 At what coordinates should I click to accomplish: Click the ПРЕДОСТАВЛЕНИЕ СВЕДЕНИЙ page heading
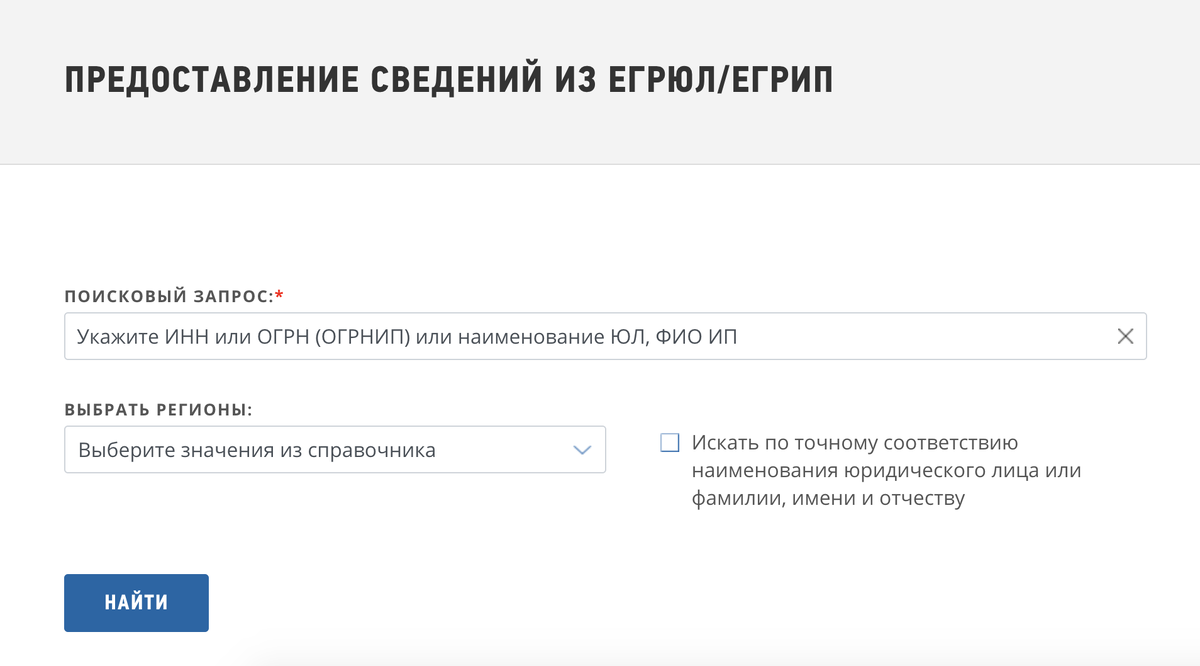click(450, 78)
